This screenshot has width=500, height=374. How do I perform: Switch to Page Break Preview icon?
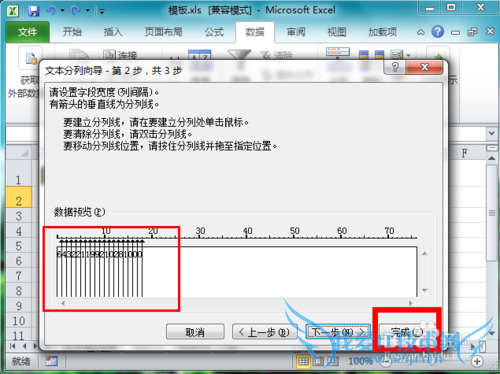[333, 361]
